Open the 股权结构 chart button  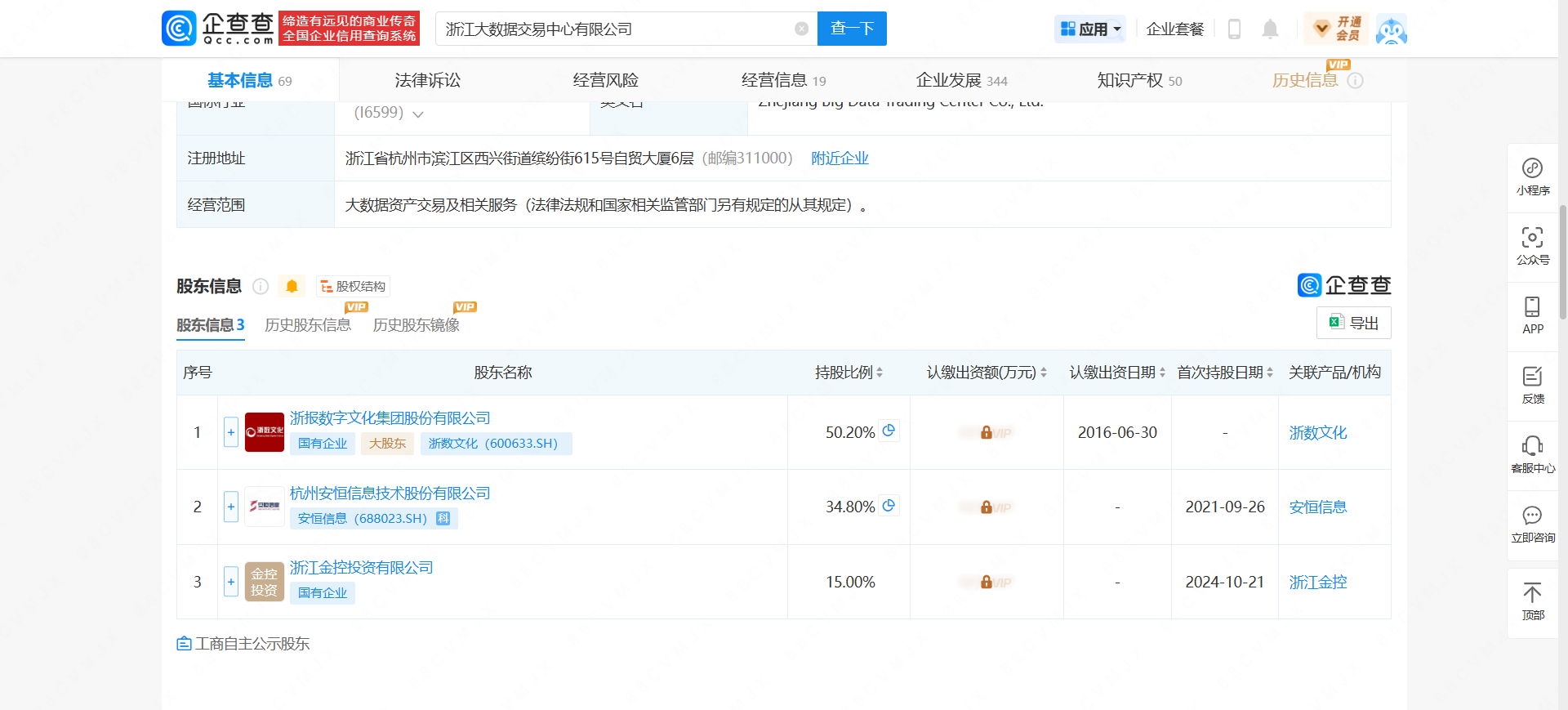353,286
